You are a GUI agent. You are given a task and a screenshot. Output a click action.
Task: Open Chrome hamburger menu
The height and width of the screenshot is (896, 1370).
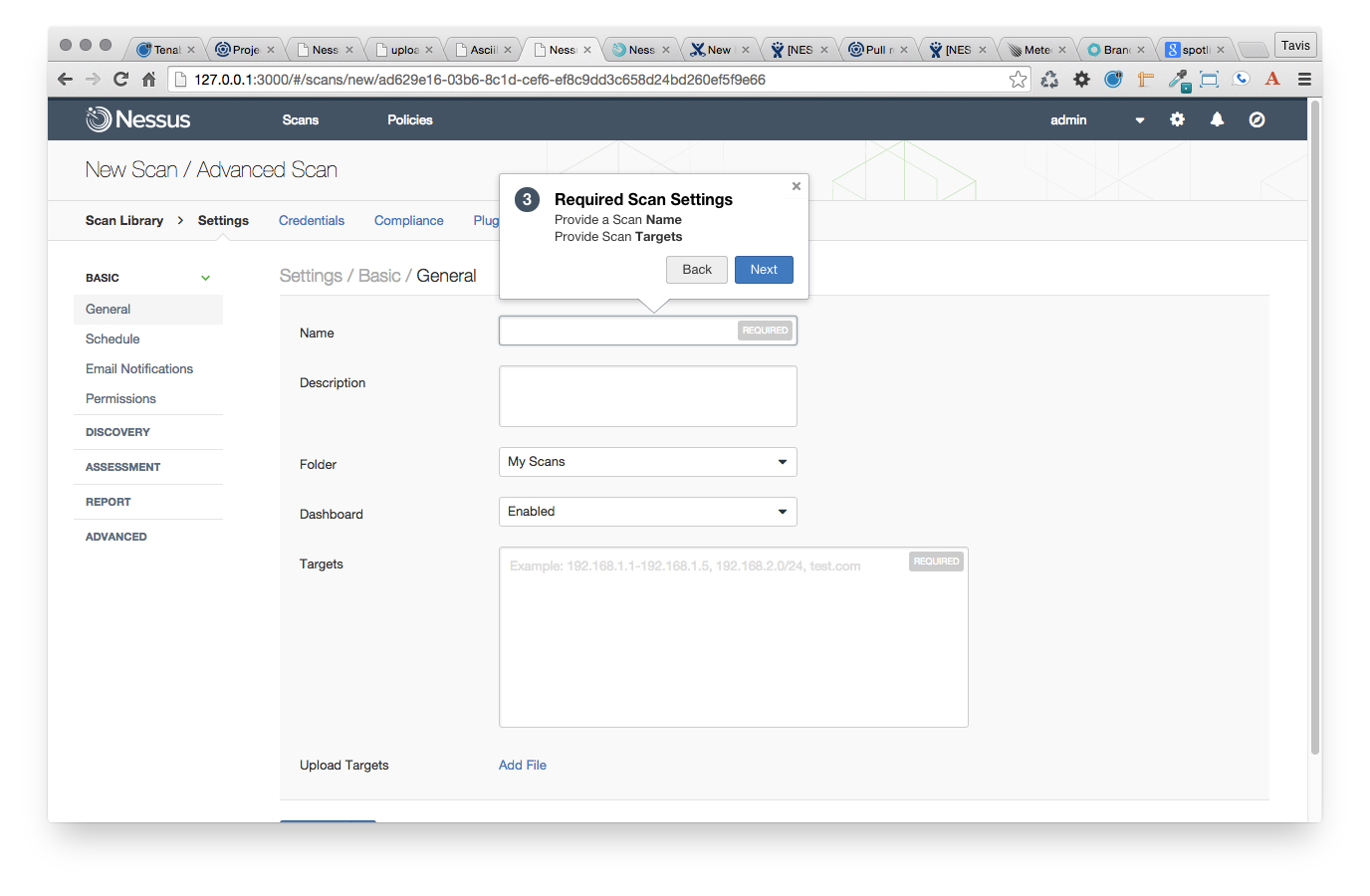pos(1304,80)
